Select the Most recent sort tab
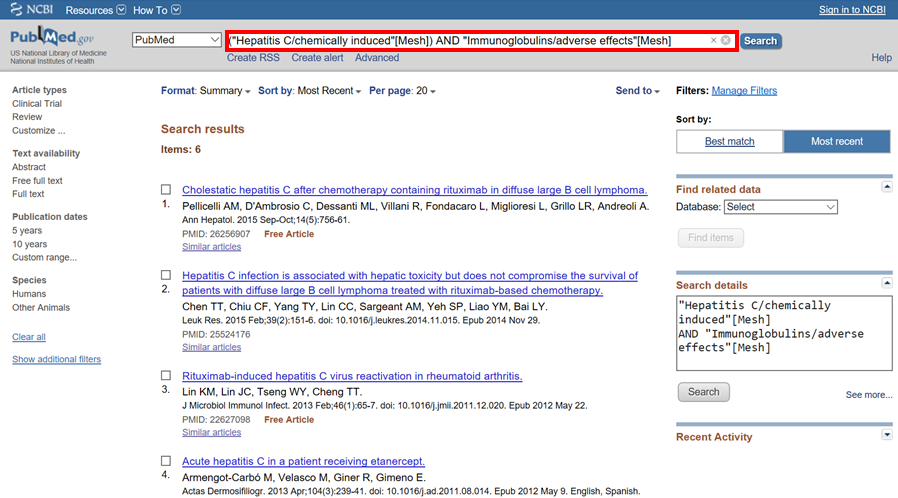The height and width of the screenshot is (498, 898). pyautogui.click(x=837, y=141)
